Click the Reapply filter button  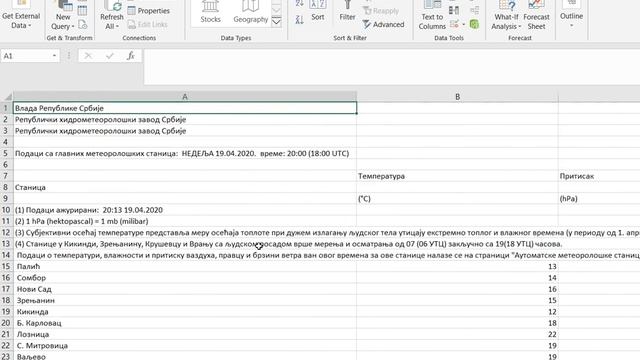point(380,11)
